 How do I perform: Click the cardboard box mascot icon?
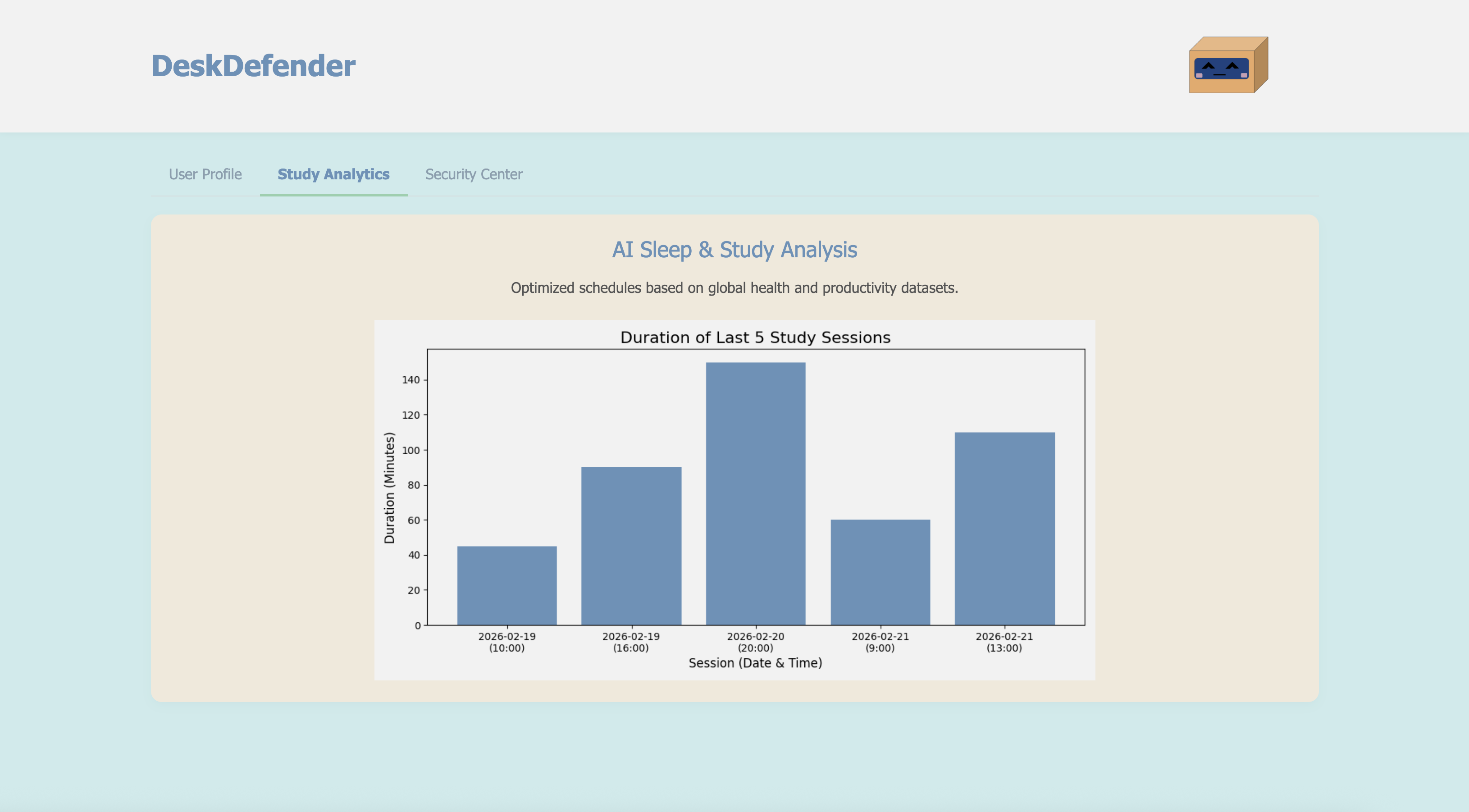(x=1228, y=66)
